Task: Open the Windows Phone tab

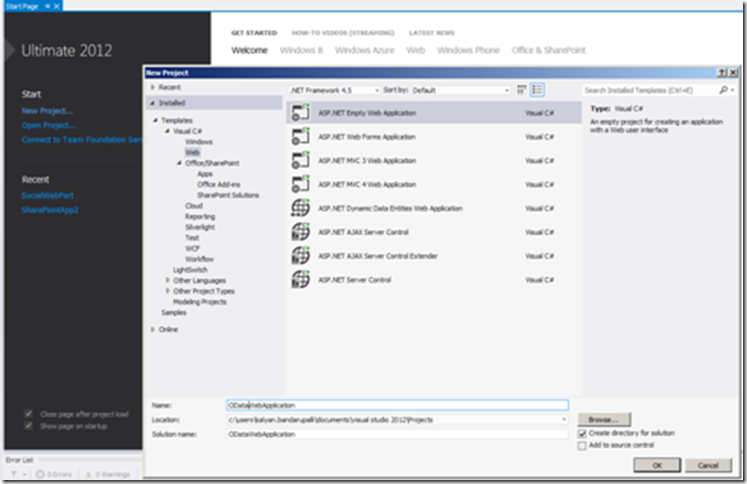Action: point(468,50)
